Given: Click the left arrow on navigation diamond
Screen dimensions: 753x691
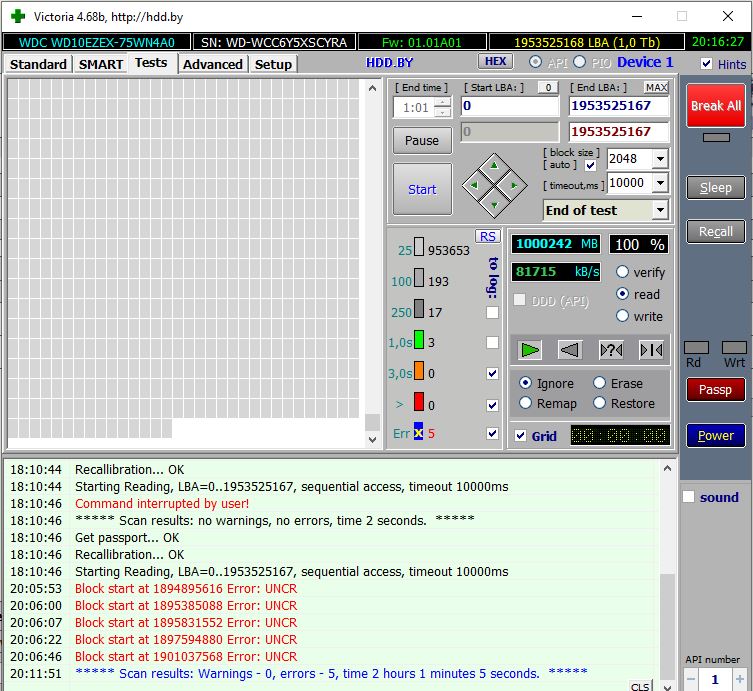Looking at the screenshot, I should point(474,185).
